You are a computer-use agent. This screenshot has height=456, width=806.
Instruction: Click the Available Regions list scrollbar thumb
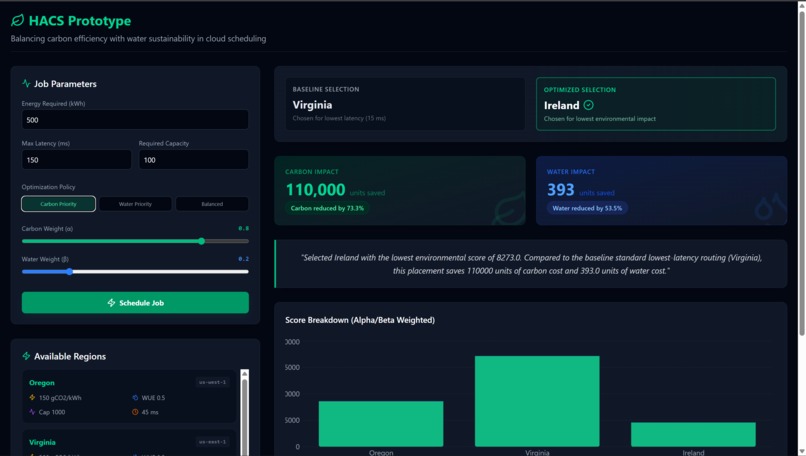click(245, 416)
